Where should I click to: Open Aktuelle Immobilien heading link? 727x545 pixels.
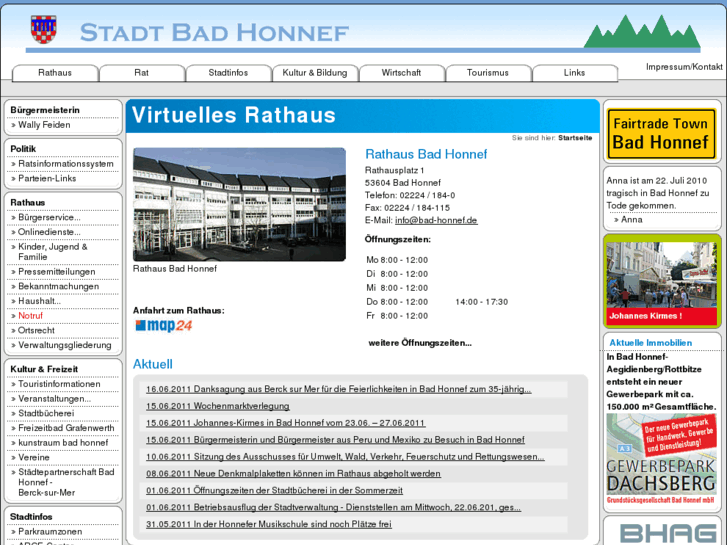(x=650, y=343)
